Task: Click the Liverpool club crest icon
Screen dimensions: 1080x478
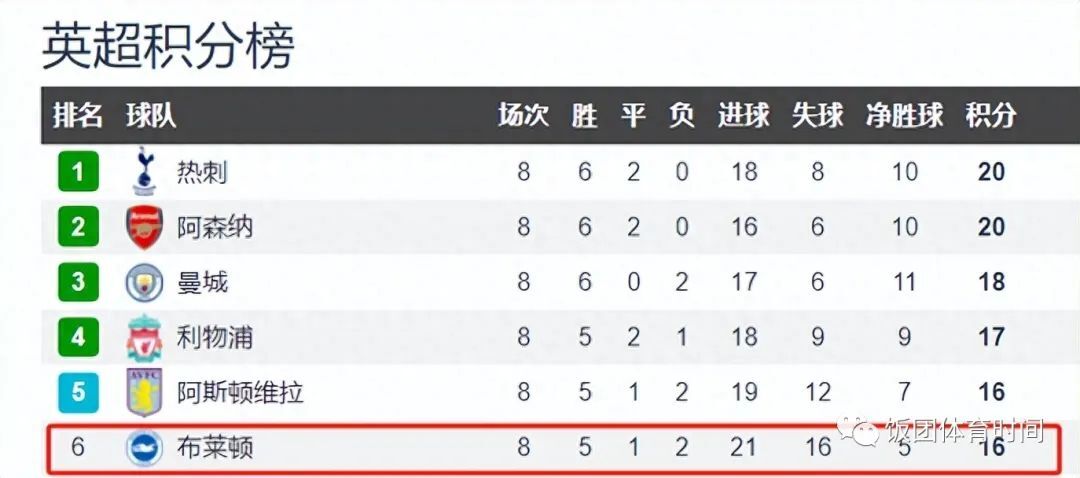Action: (144, 337)
